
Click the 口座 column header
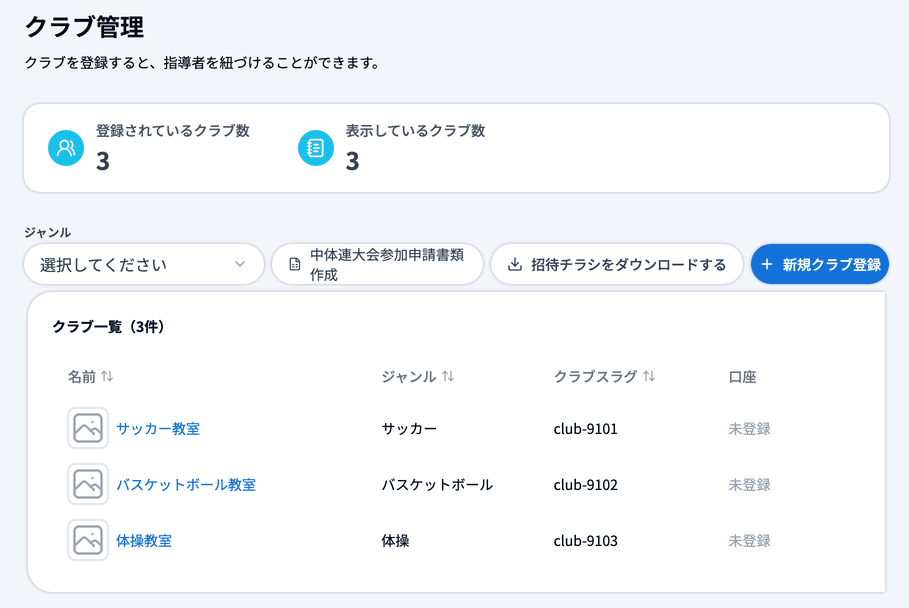742,377
